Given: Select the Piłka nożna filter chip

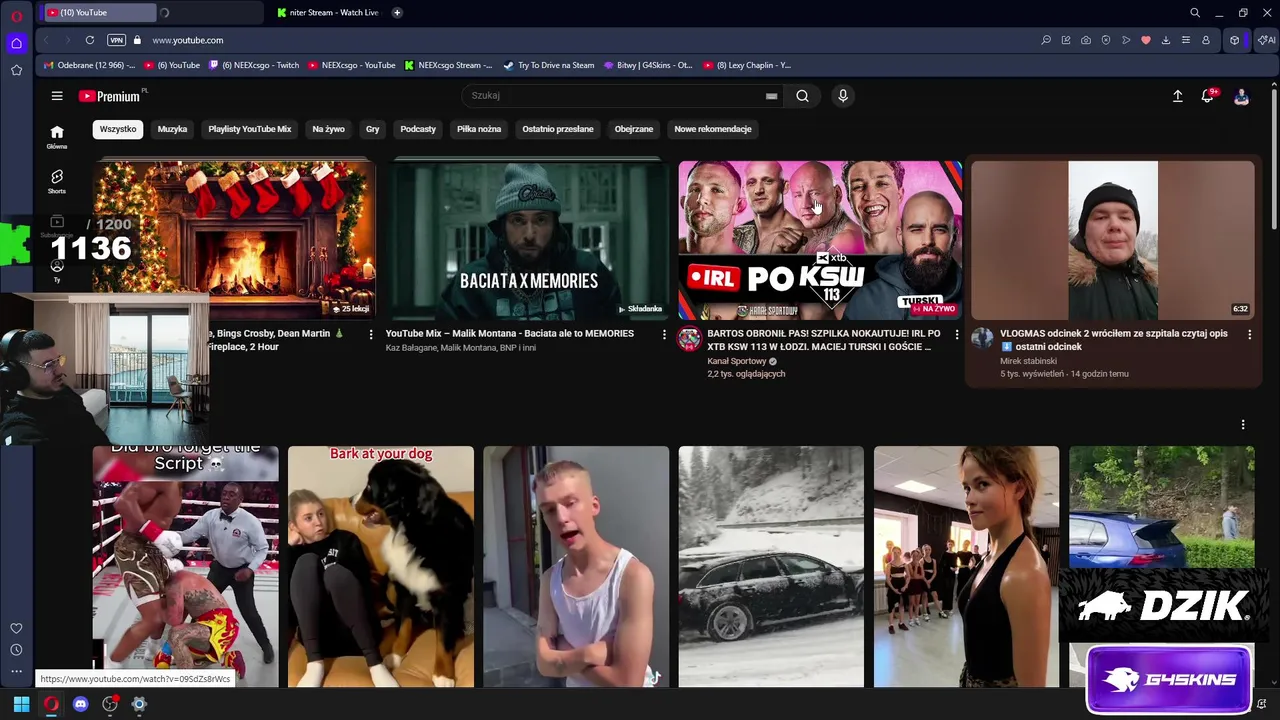Looking at the screenshot, I should pyautogui.click(x=479, y=129).
